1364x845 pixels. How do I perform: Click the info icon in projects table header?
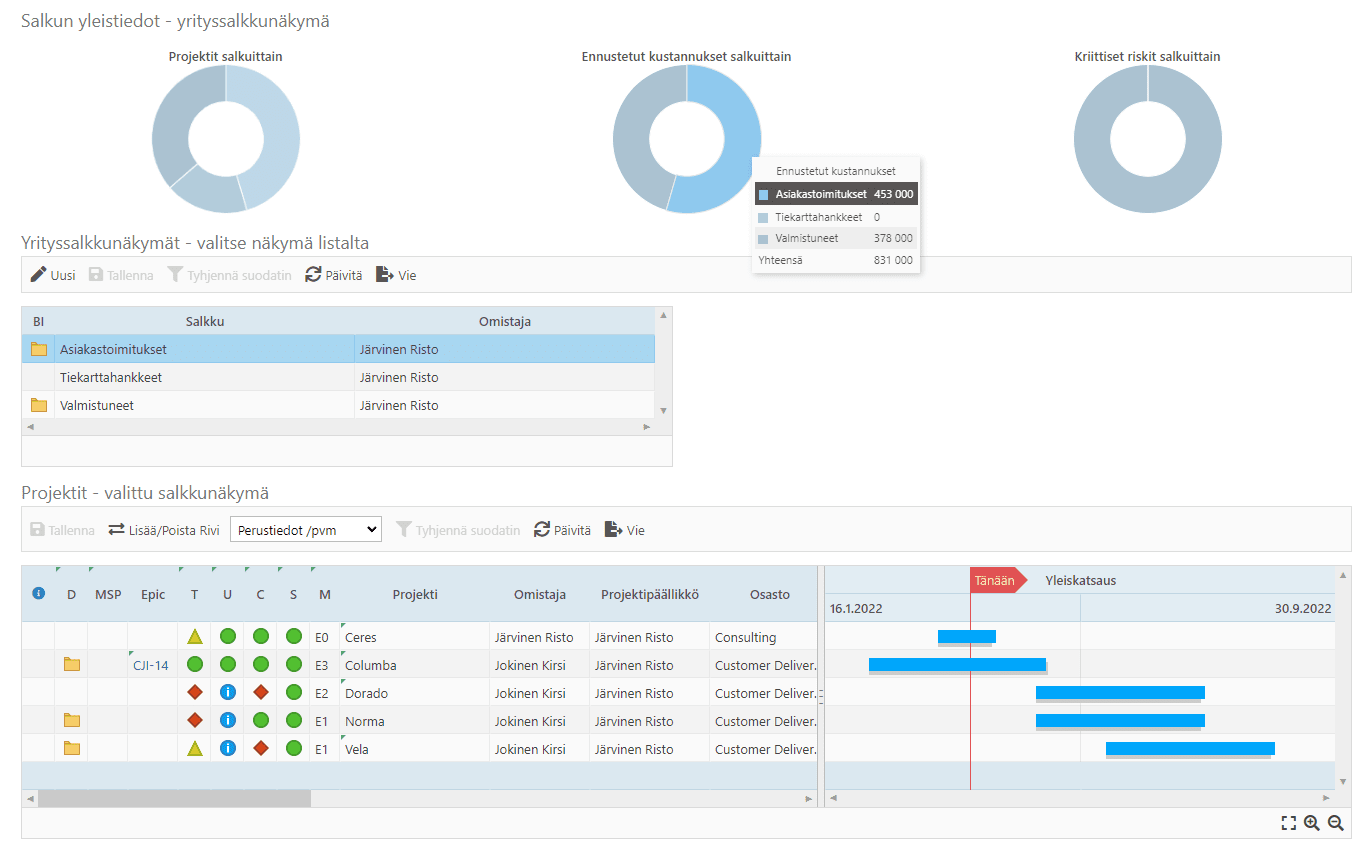[39, 594]
